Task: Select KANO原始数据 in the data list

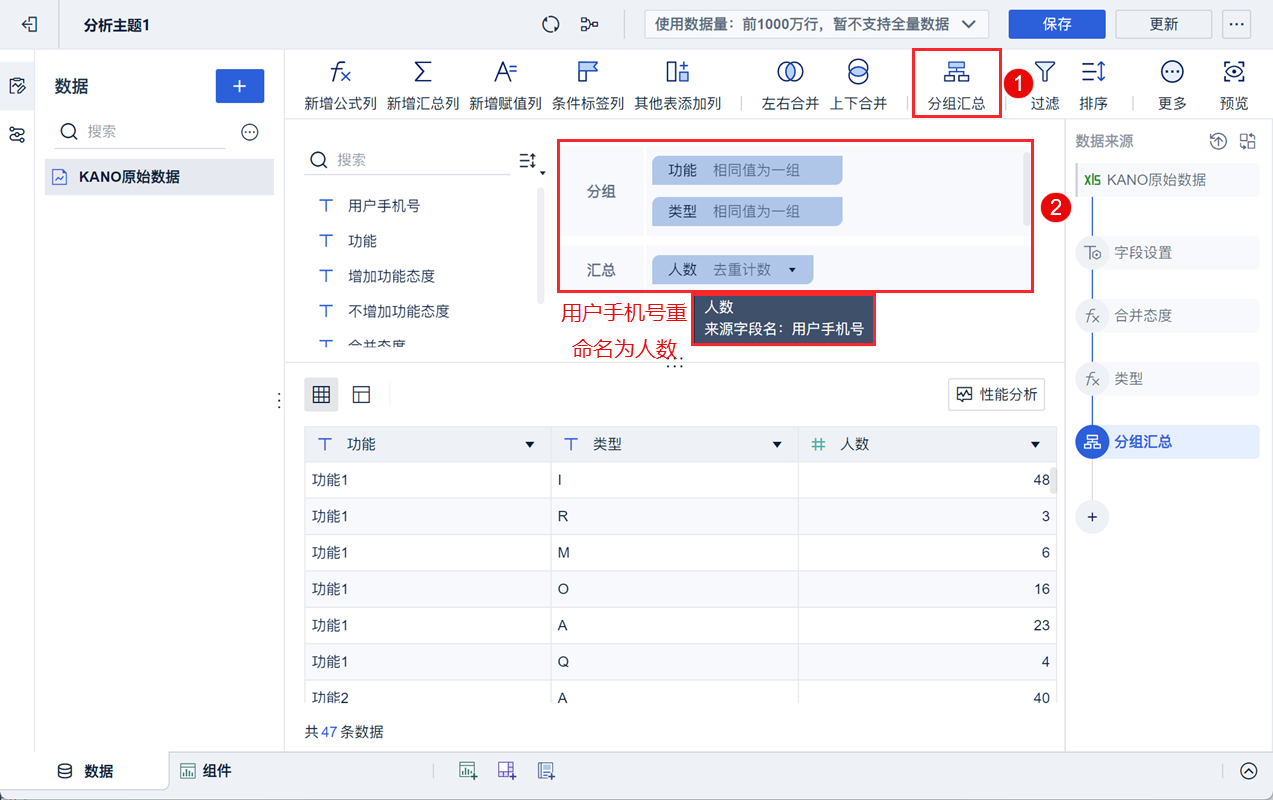Action: (159, 177)
